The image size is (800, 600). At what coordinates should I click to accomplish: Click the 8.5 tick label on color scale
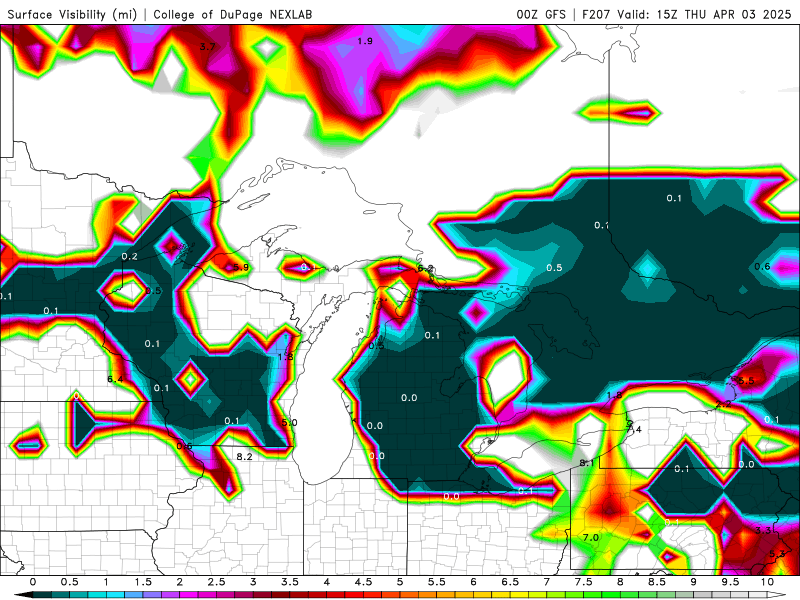(x=657, y=582)
